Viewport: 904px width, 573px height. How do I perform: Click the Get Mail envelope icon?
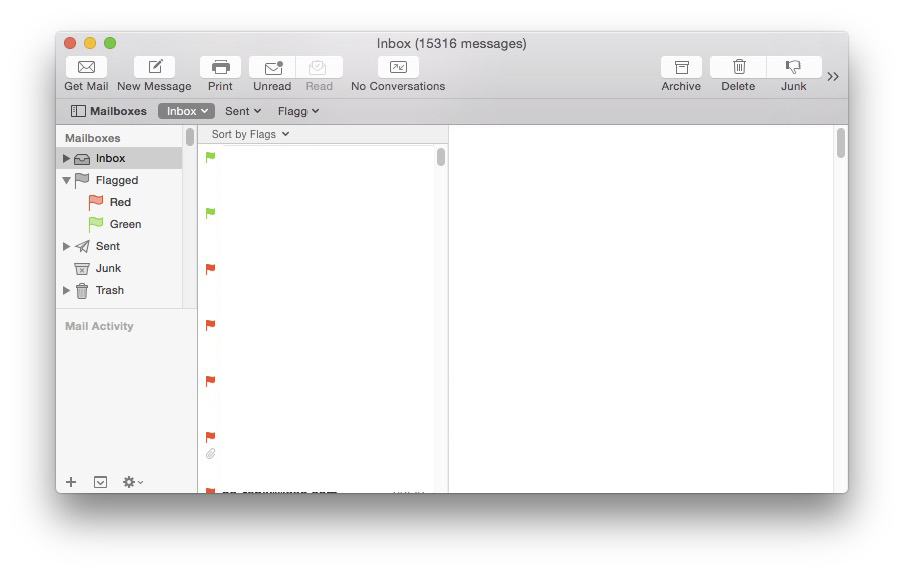point(86,67)
